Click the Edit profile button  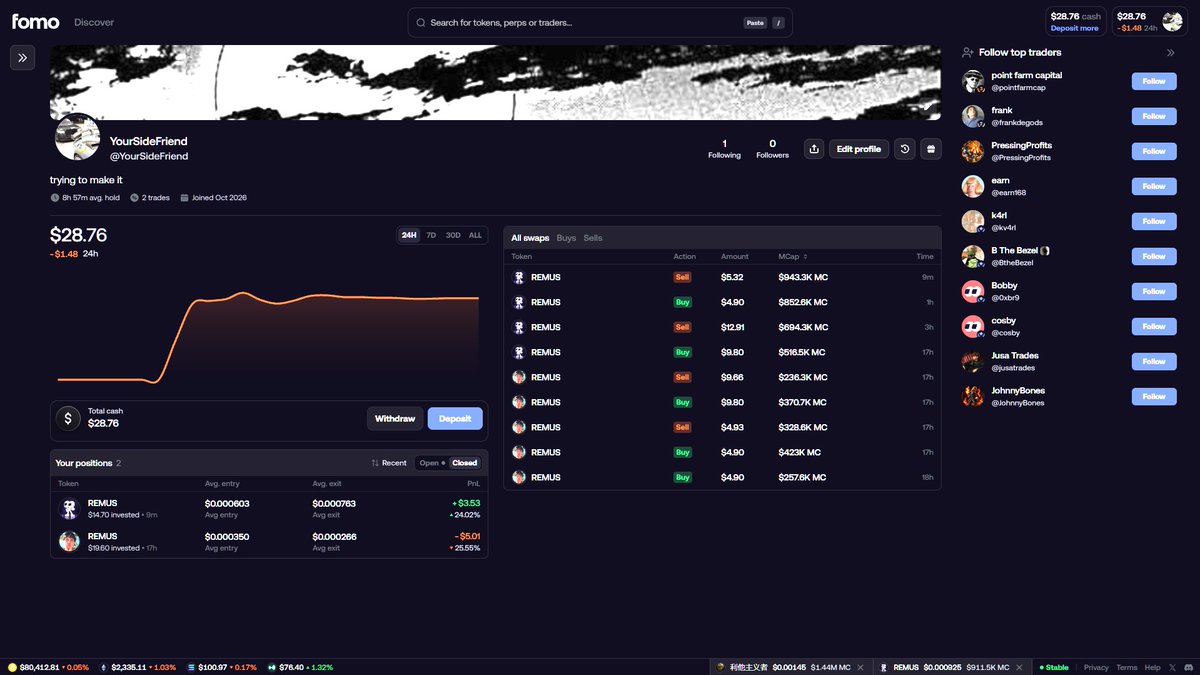pyautogui.click(x=859, y=149)
